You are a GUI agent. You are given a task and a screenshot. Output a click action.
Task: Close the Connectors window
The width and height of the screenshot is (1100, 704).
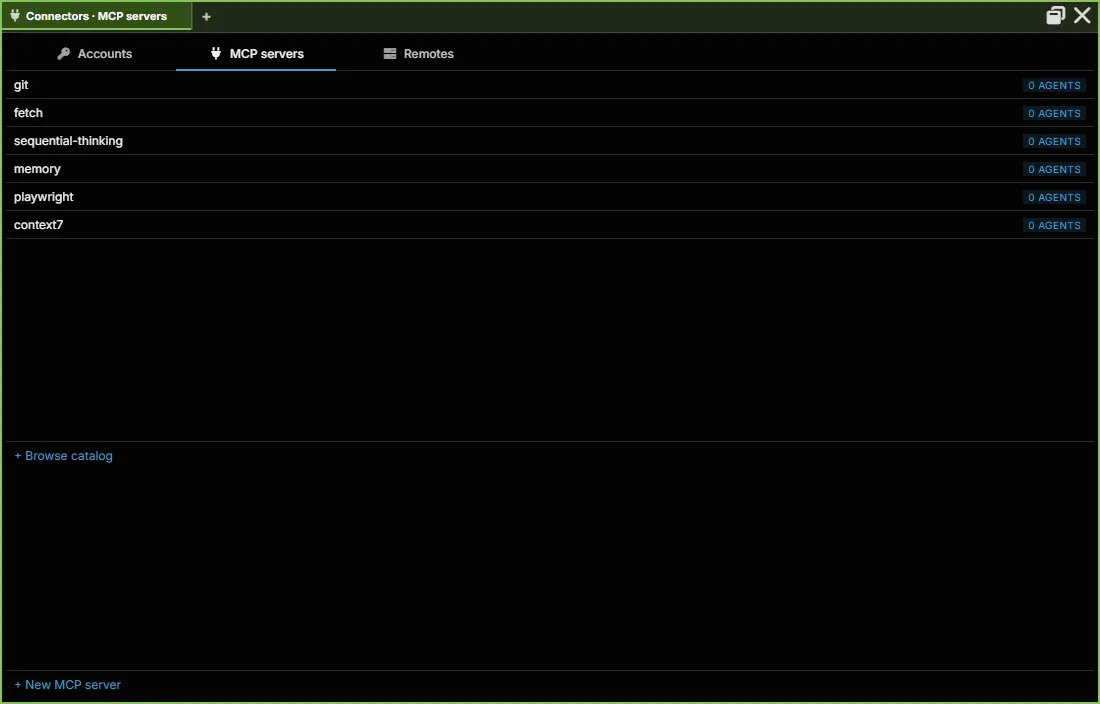[x=1082, y=15]
